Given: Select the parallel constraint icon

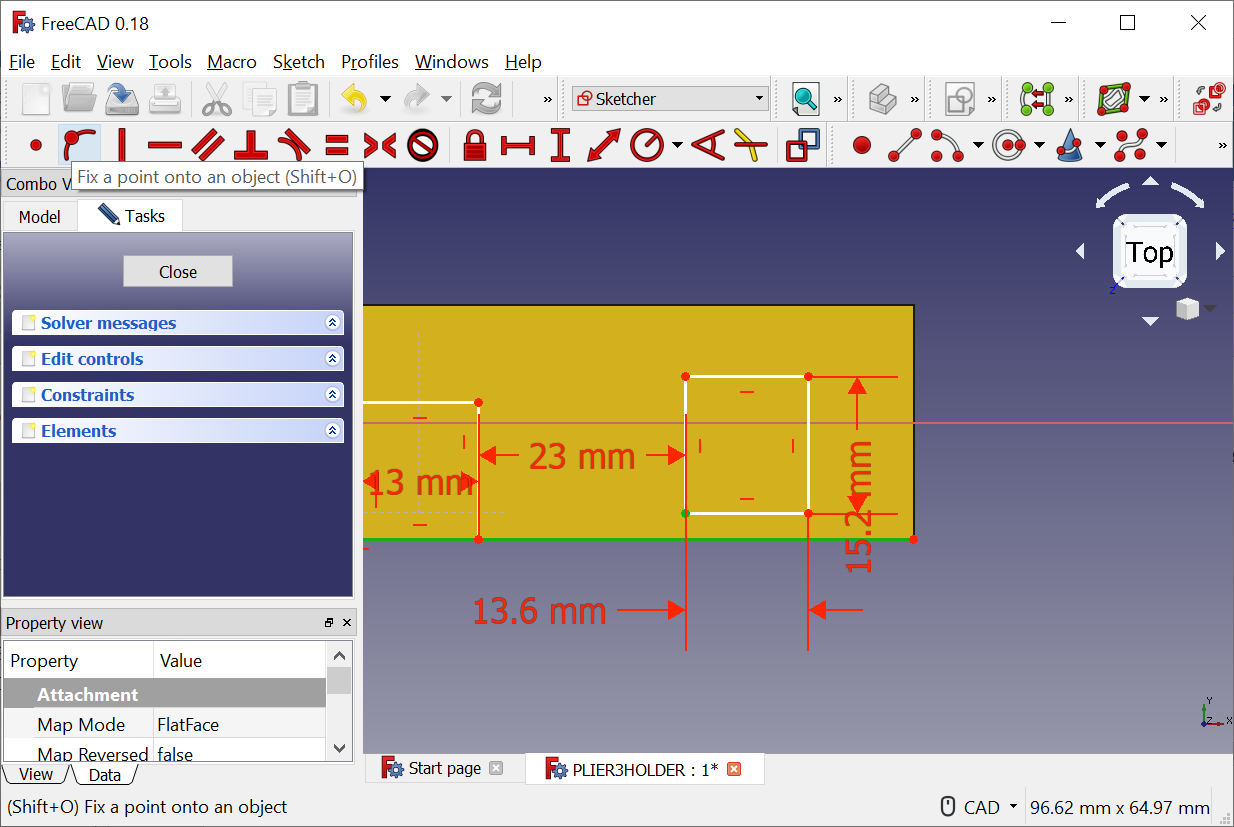Looking at the screenshot, I should coord(208,146).
